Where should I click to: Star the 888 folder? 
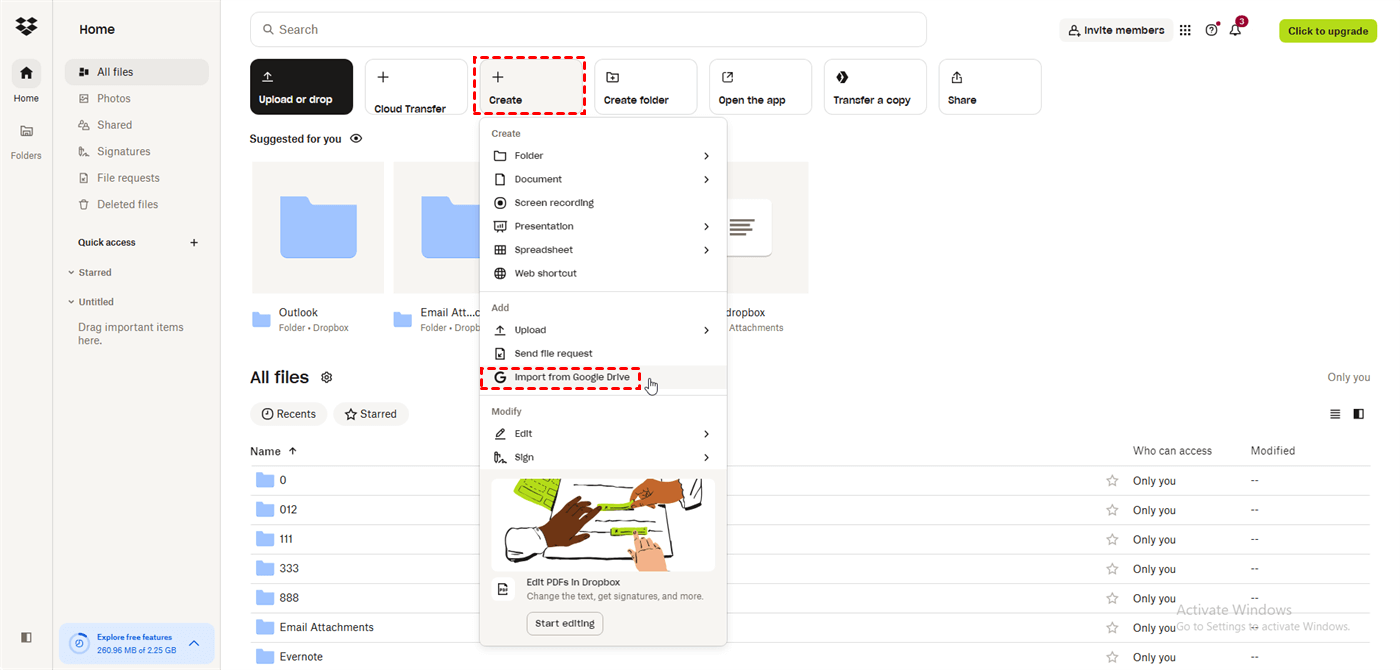[1112, 598]
